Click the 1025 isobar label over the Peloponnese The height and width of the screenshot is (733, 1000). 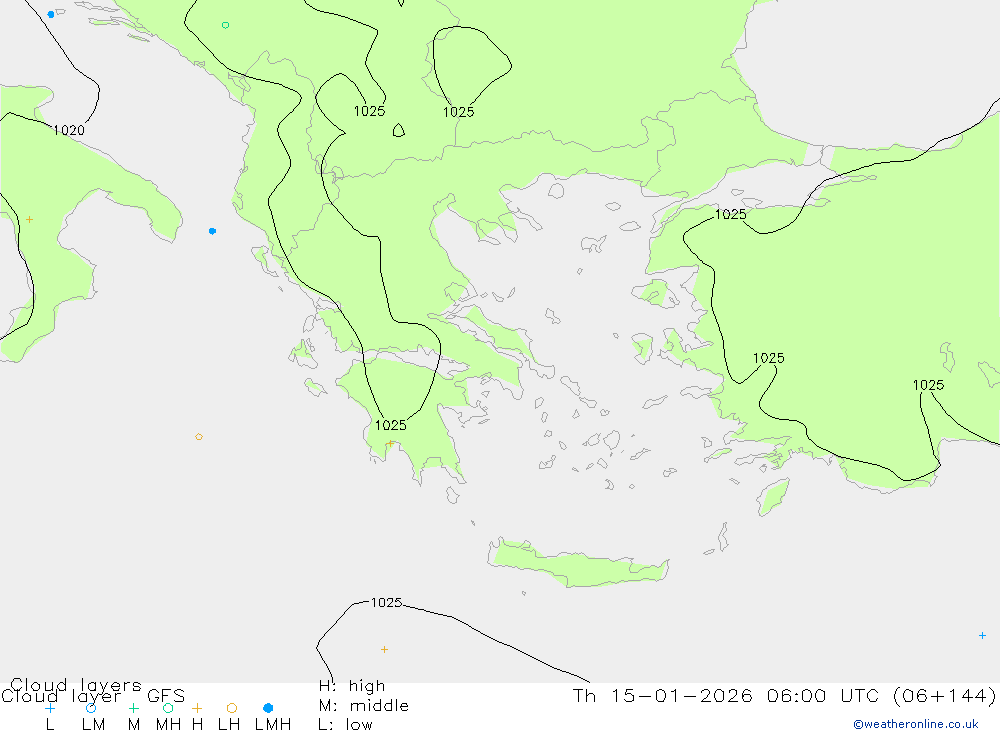coord(390,425)
